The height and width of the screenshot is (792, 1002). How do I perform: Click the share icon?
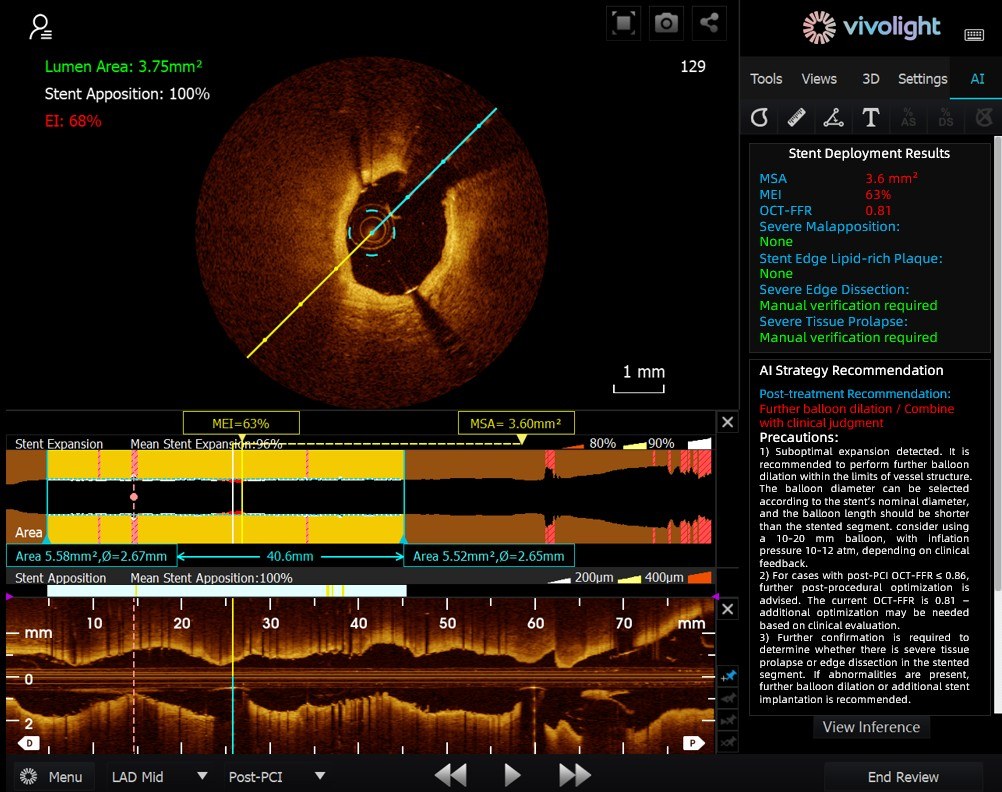pos(709,24)
